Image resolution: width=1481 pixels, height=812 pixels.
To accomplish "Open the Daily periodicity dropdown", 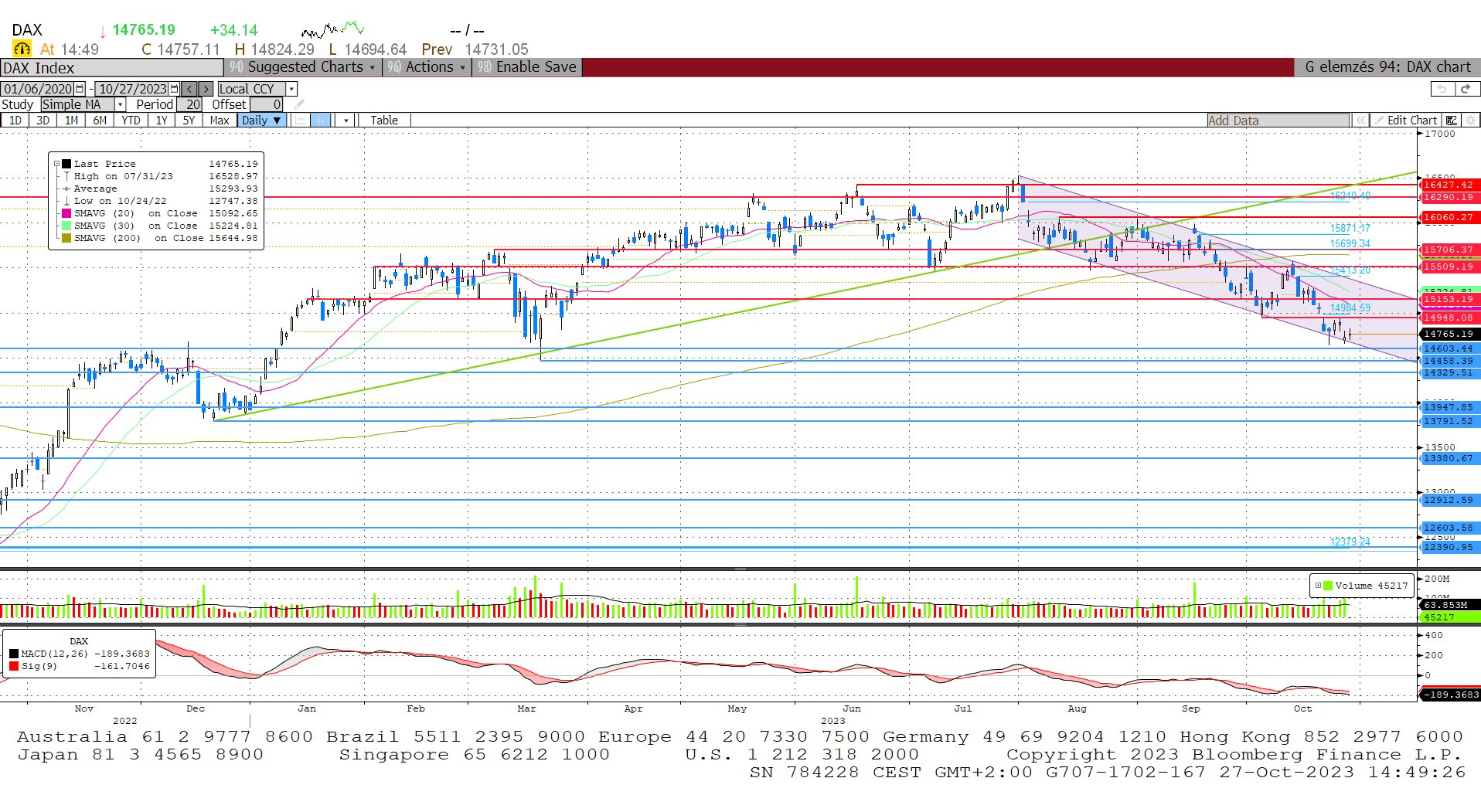I will [x=261, y=121].
